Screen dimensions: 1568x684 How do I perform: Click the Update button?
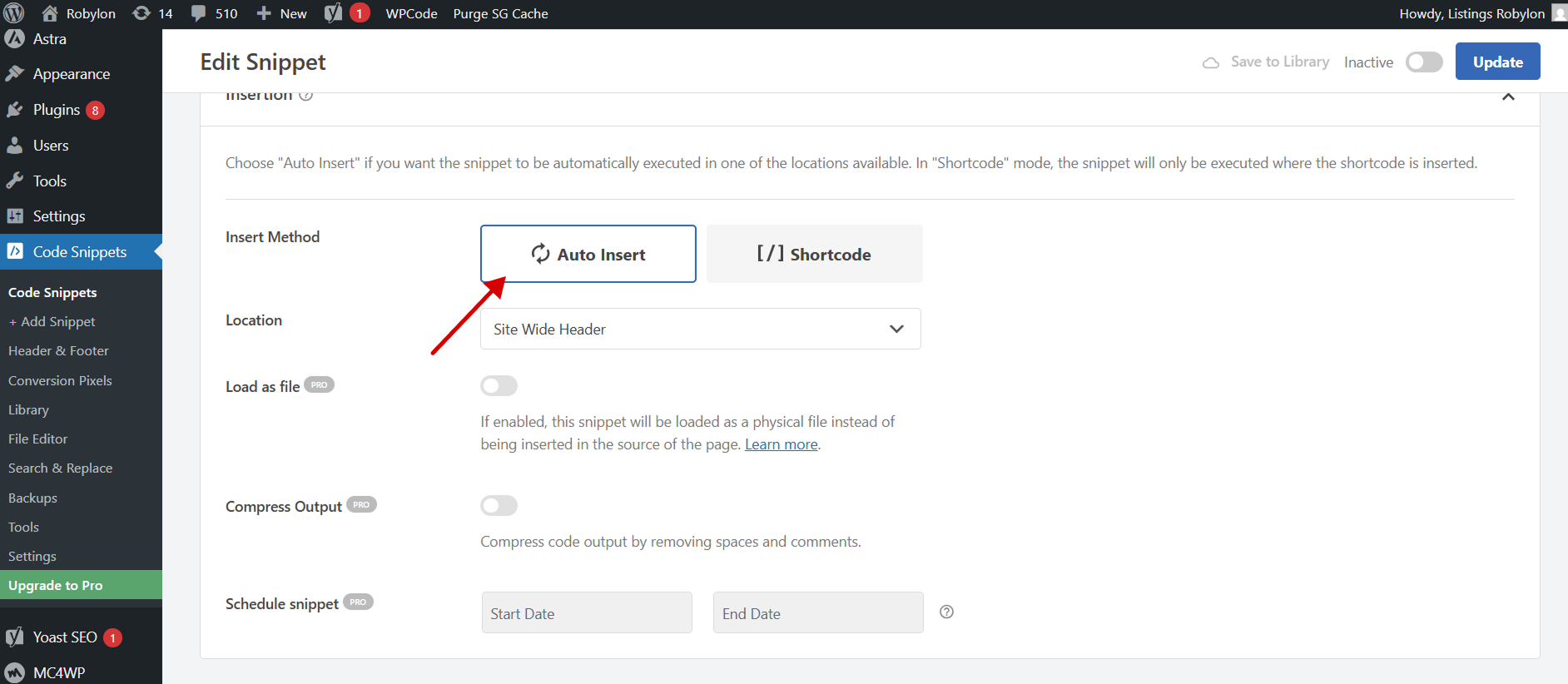point(1497,62)
